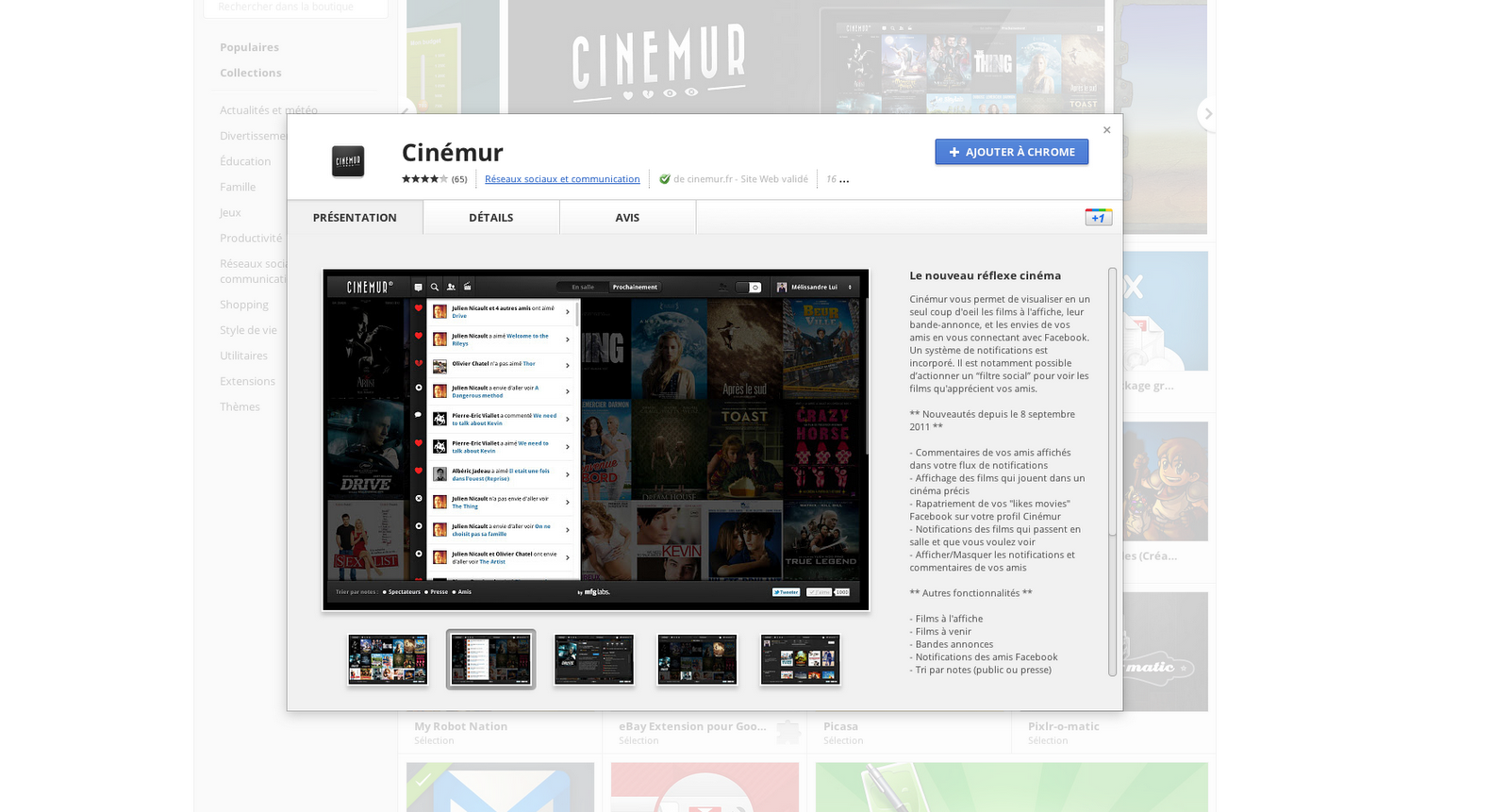Open Thèmes category in sidebar
Screen dimensions: 1509x812
coord(240,406)
